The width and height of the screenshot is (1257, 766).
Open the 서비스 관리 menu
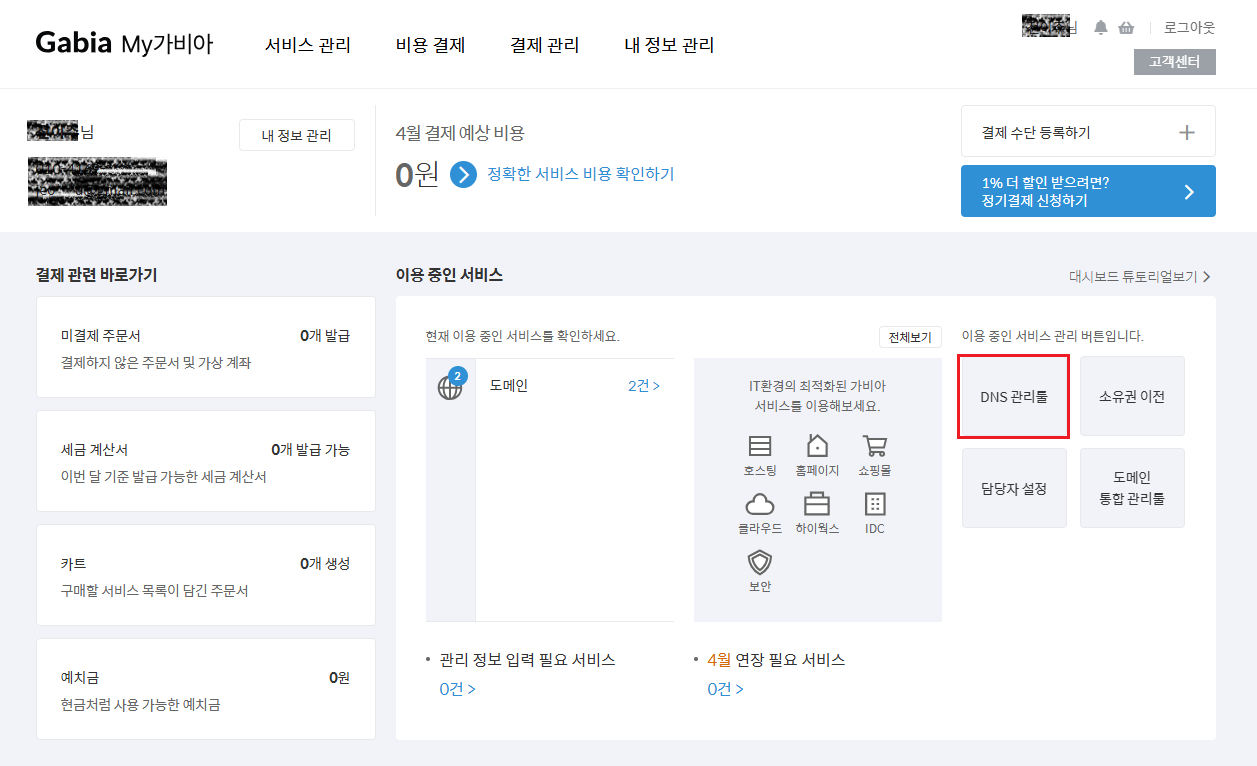(308, 45)
